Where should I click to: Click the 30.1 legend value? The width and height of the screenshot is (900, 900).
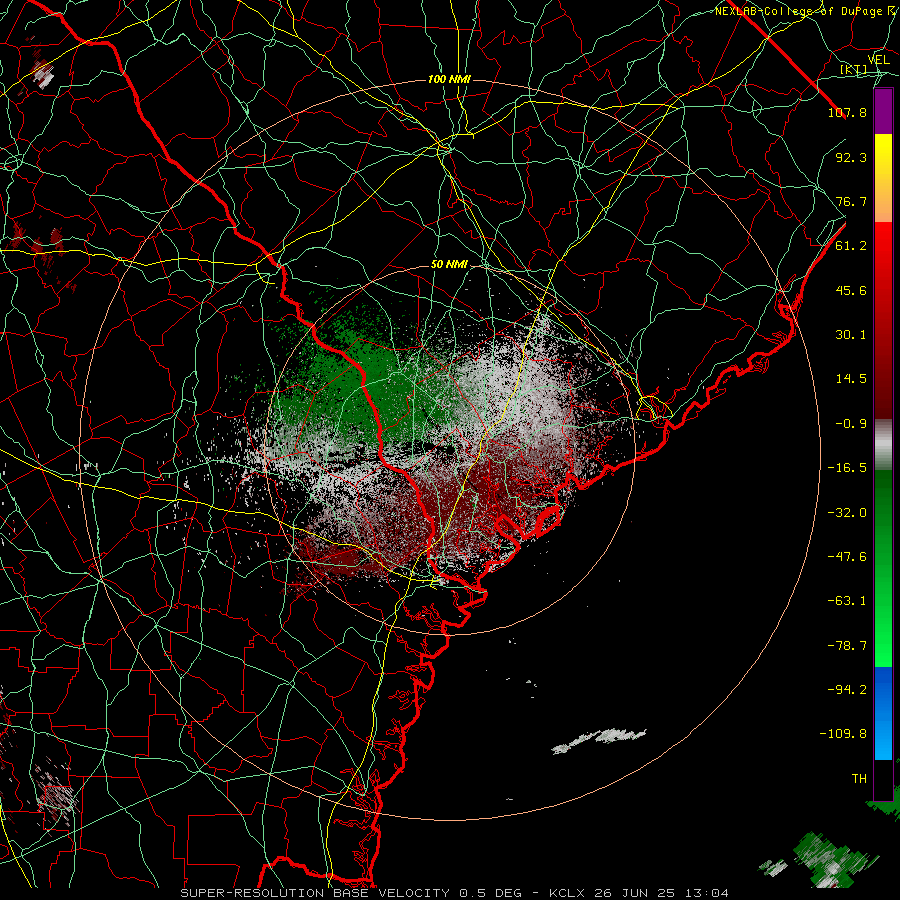tap(851, 335)
